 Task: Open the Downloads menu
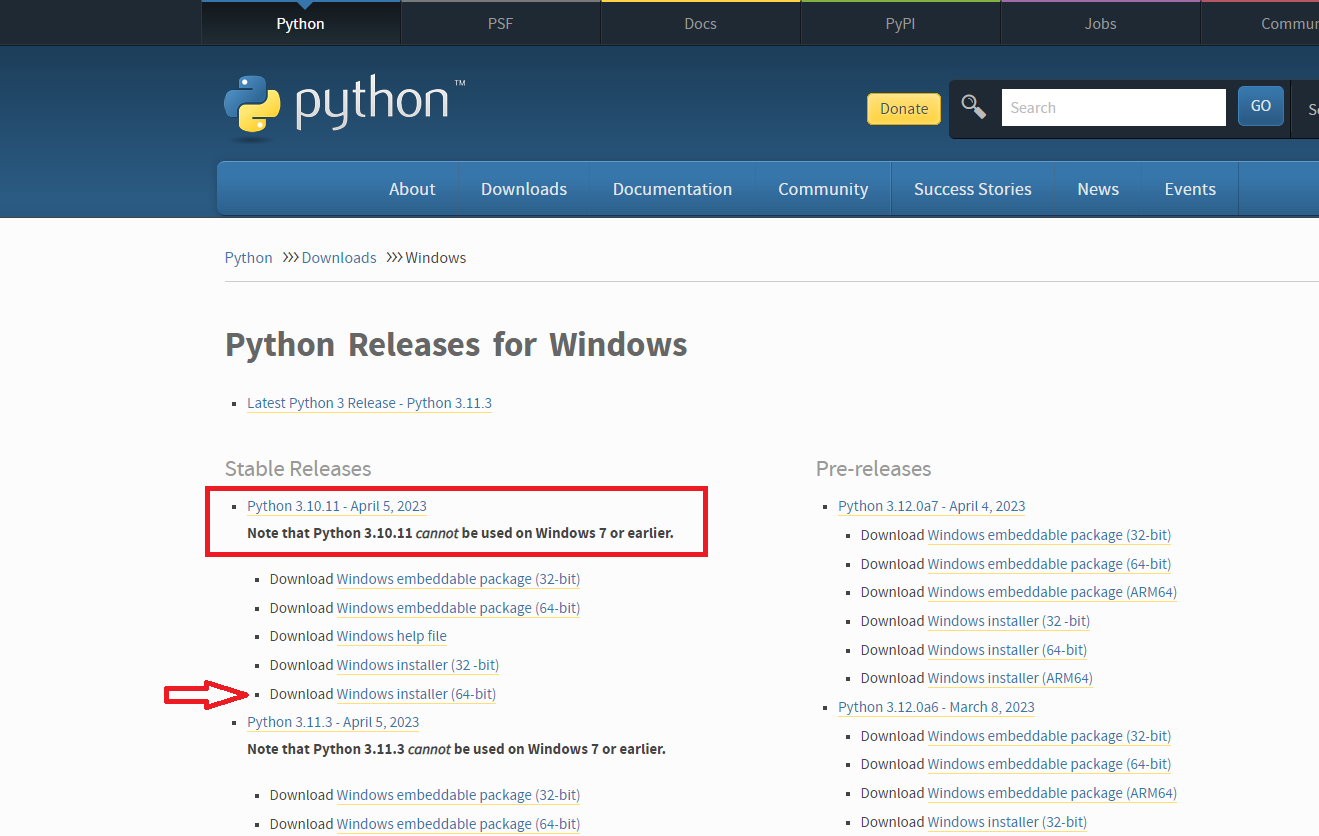tap(524, 189)
